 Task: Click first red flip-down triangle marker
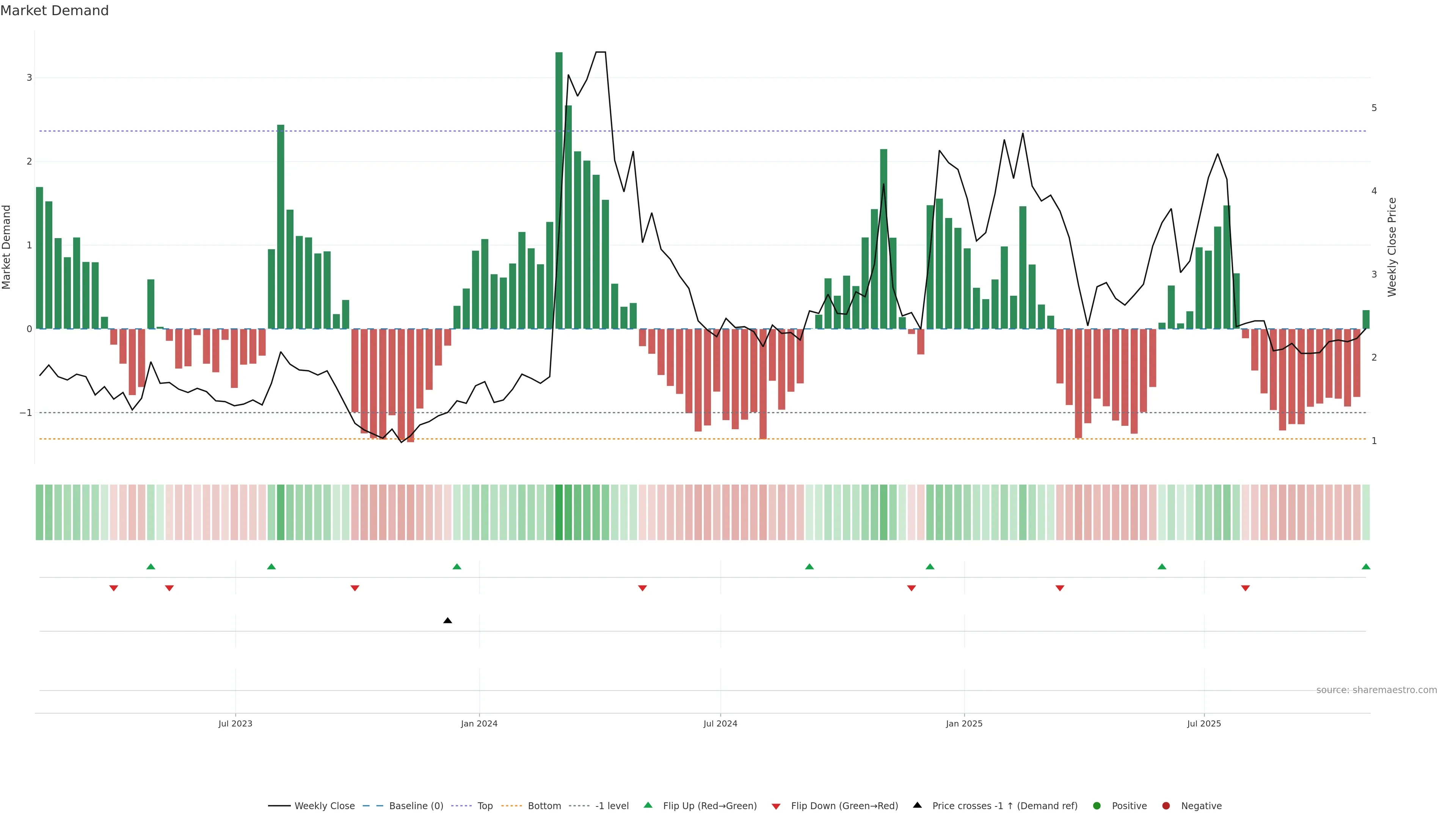tap(114, 588)
